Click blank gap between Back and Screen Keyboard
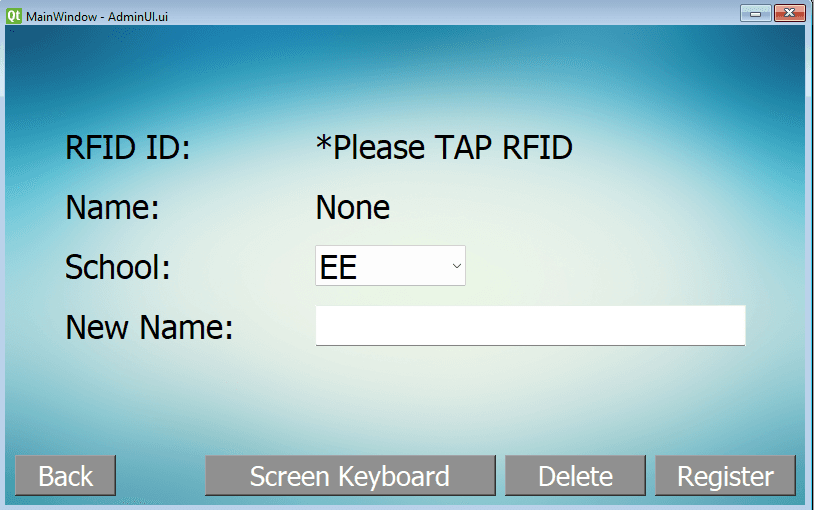This screenshot has width=814, height=510. (x=160, y=476)
